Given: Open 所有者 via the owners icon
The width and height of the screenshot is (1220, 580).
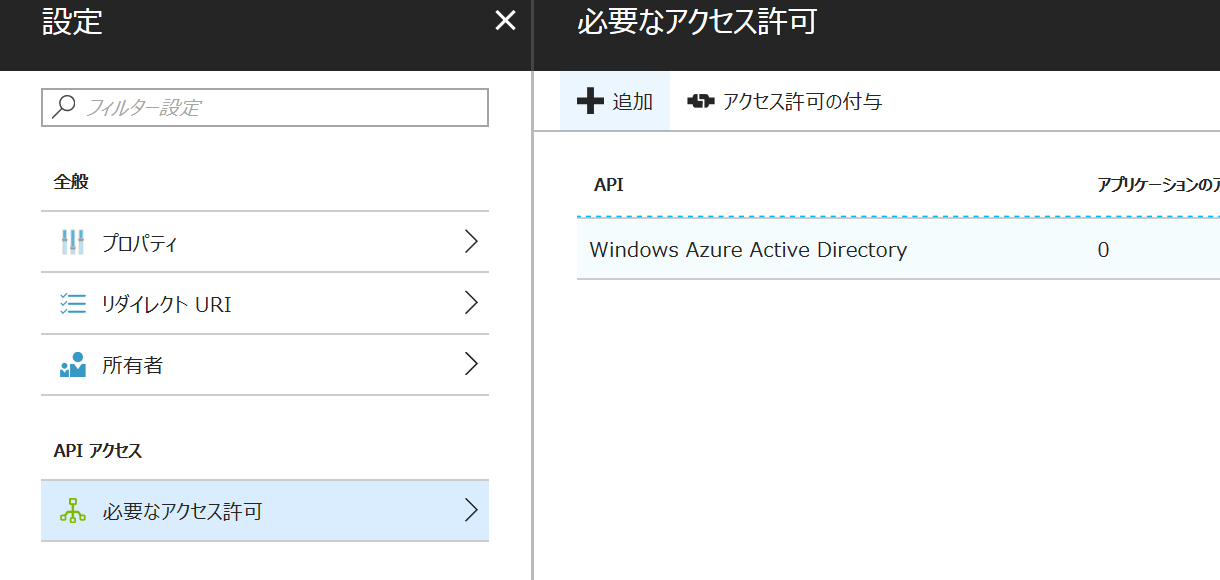Looking at the screenshot, I should (x=74, y=364).
